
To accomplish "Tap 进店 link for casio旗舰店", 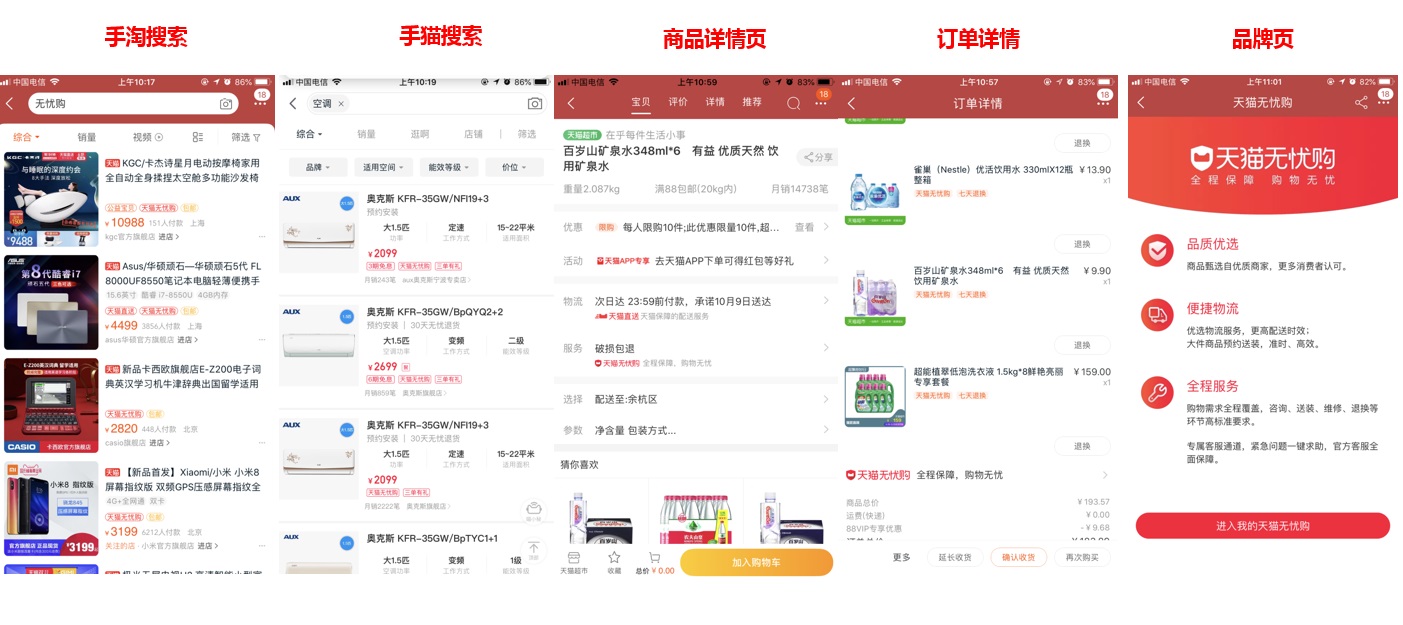I will (160, 442).
